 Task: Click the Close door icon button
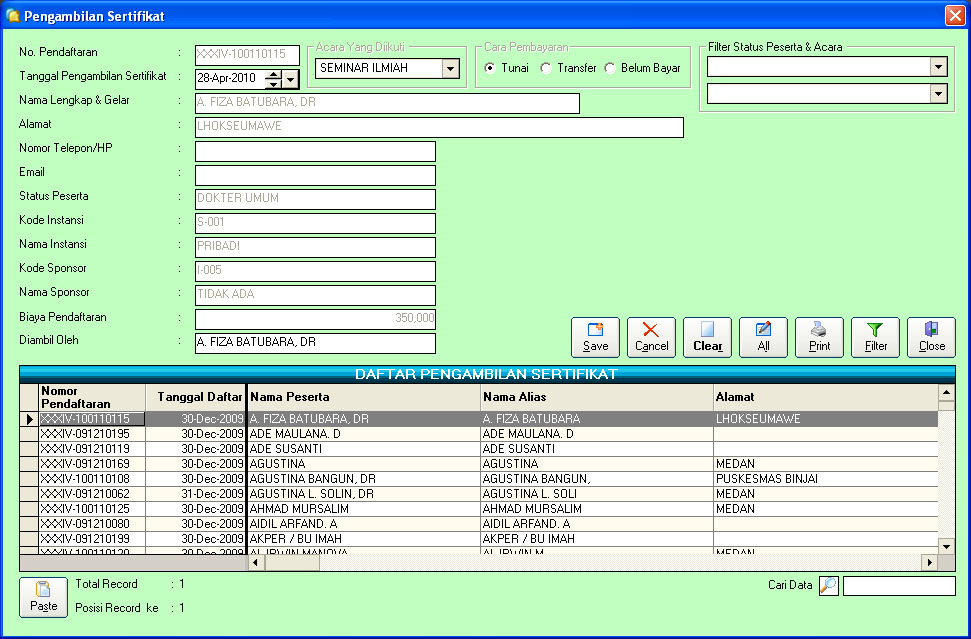931,337
